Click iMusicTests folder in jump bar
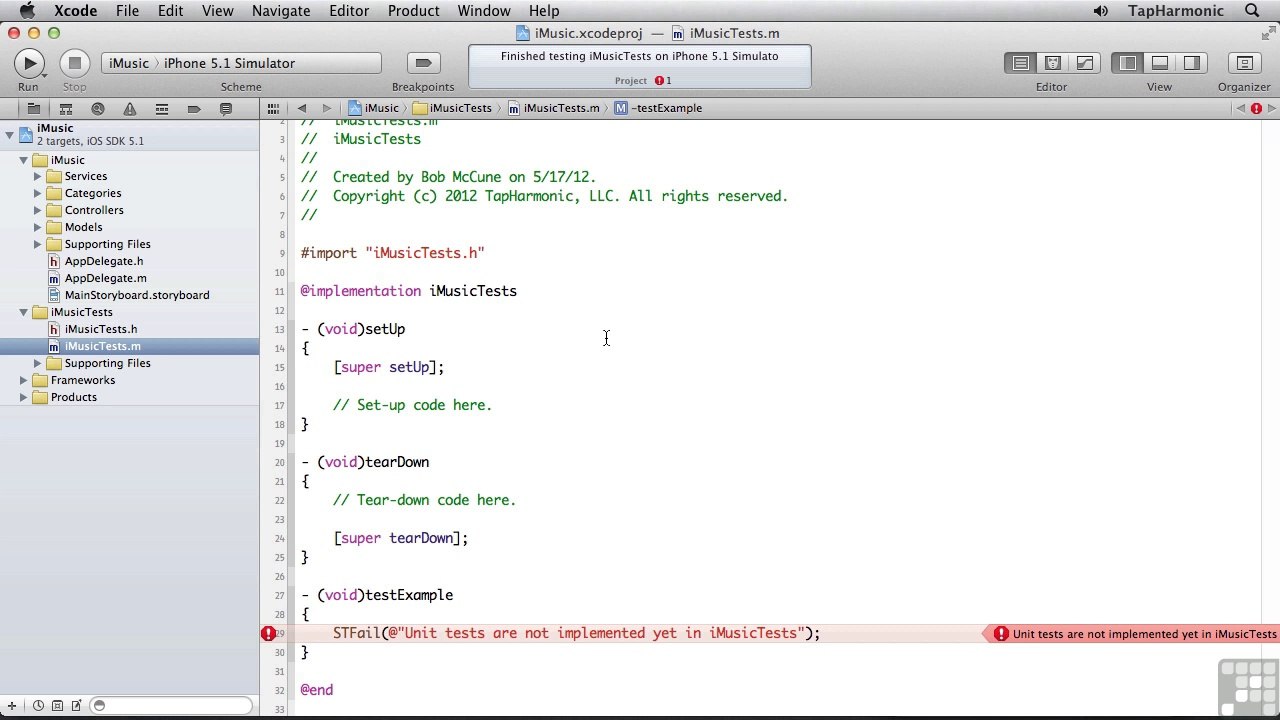Screen dimensions: 1280x720 tap(452, 108)
